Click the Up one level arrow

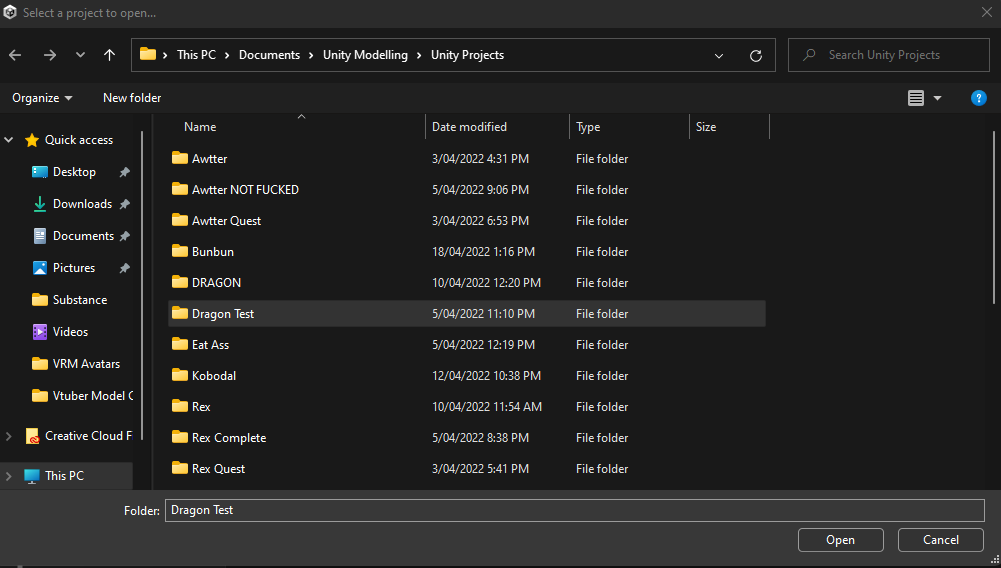tap(109, 55)
